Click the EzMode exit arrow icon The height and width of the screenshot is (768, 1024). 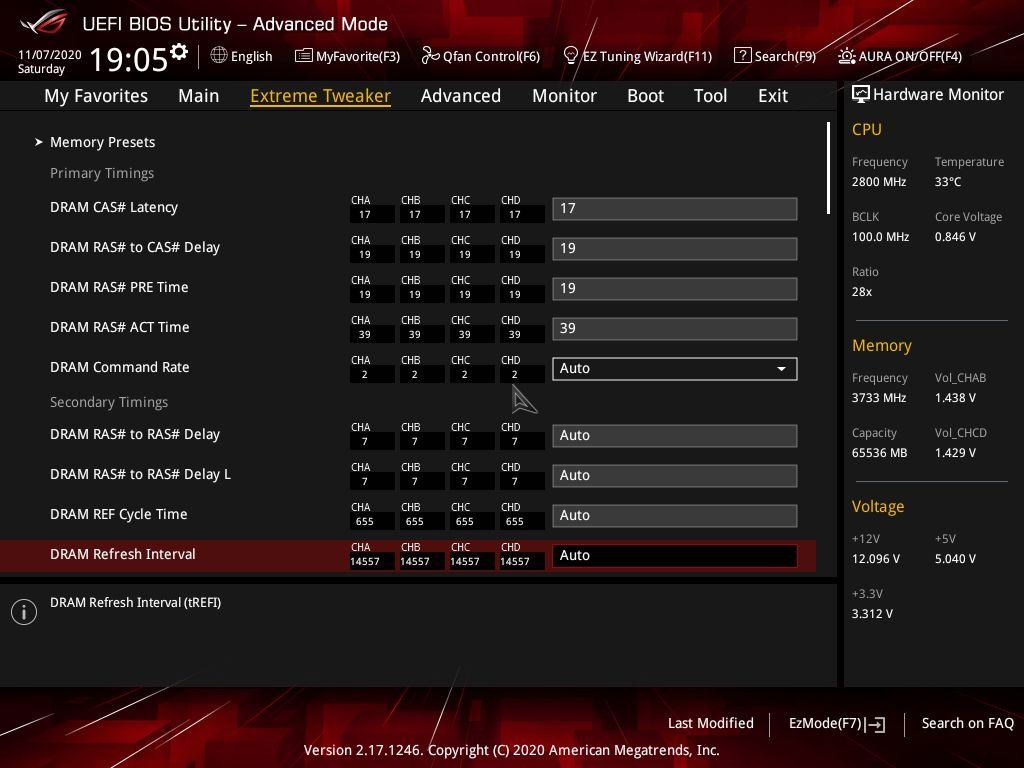coord(875,724)
